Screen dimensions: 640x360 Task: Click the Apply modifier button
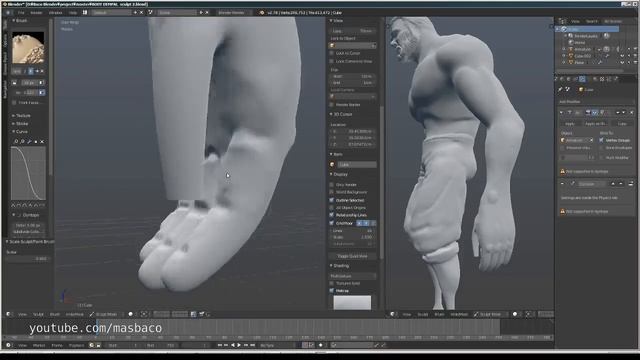click(x=569, y=124)
